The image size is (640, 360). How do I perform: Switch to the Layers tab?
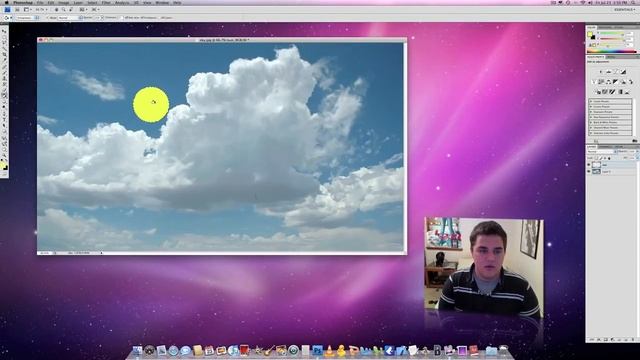(x=592, y=147)
